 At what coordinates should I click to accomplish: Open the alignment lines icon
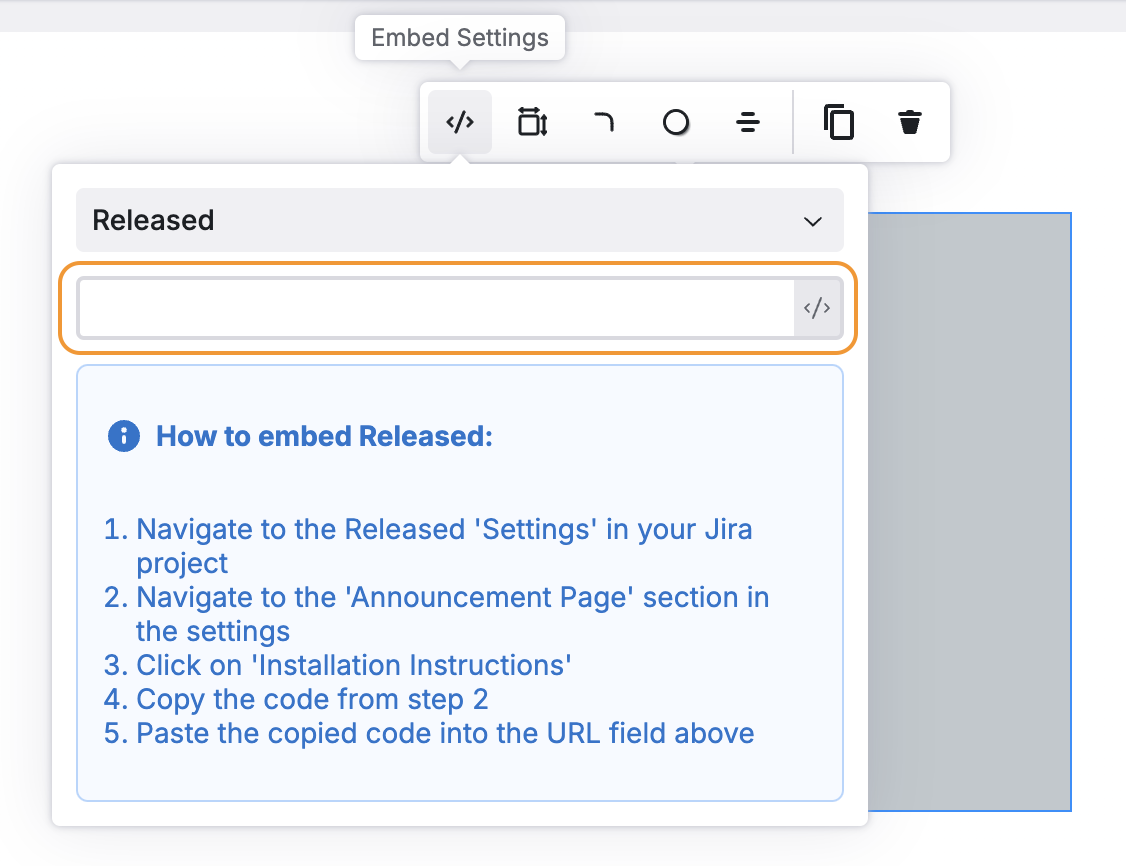(x=748, y=122)
